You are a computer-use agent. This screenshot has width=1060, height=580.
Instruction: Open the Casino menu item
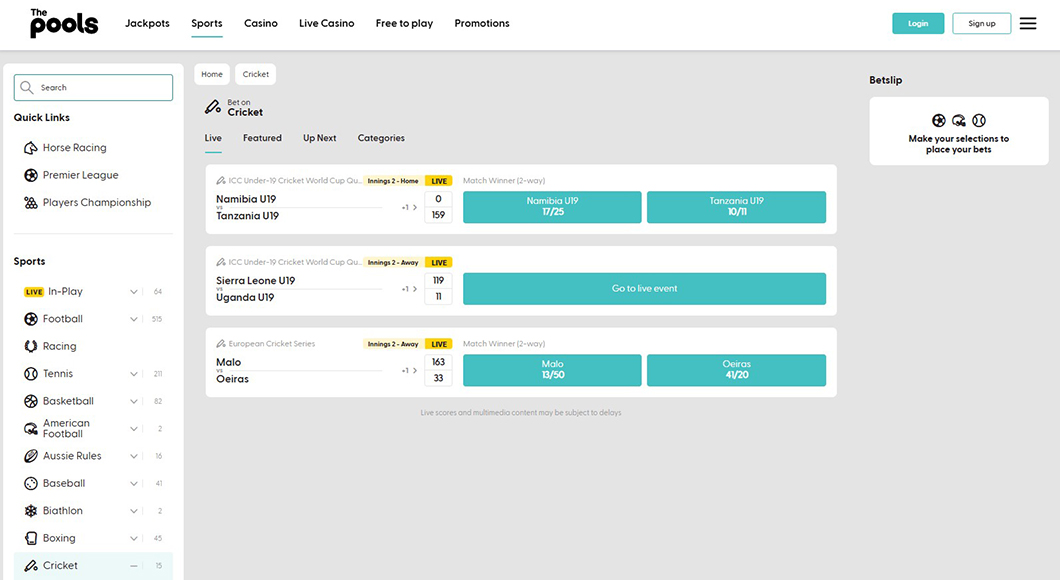coord(261,23)
